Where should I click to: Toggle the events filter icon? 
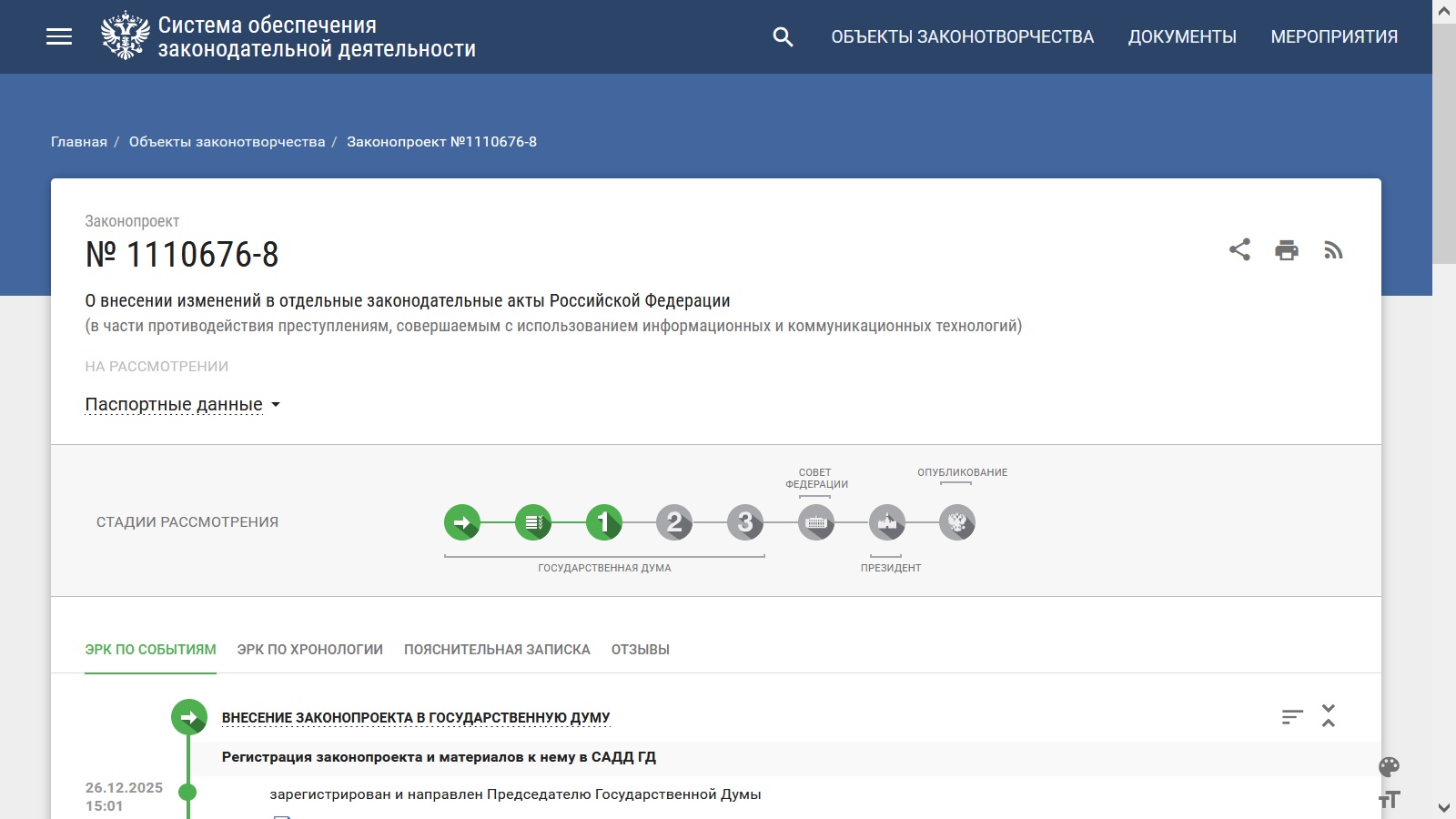tap(1293, 717)
